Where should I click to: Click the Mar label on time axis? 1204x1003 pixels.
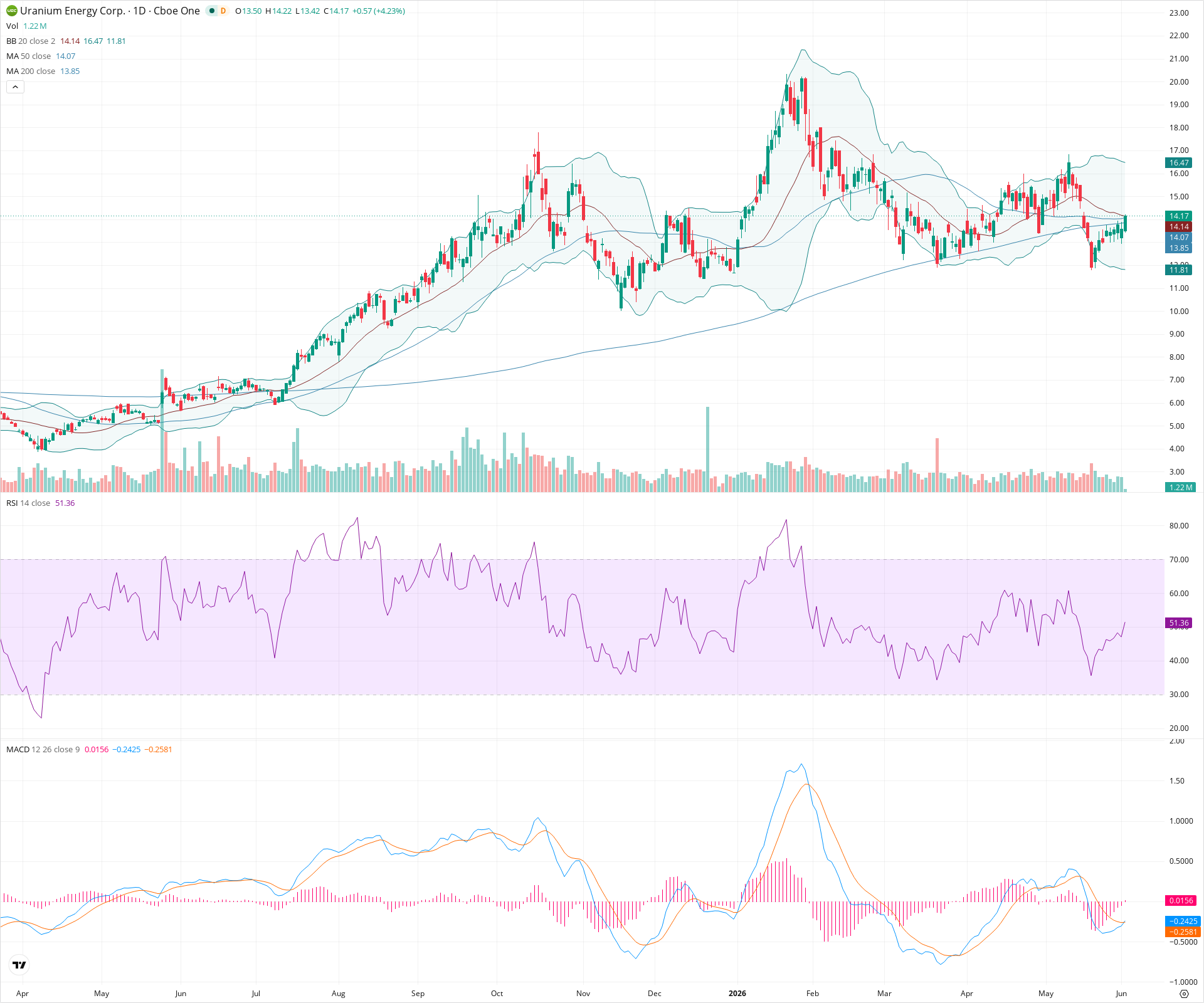(x=884, y=993)
